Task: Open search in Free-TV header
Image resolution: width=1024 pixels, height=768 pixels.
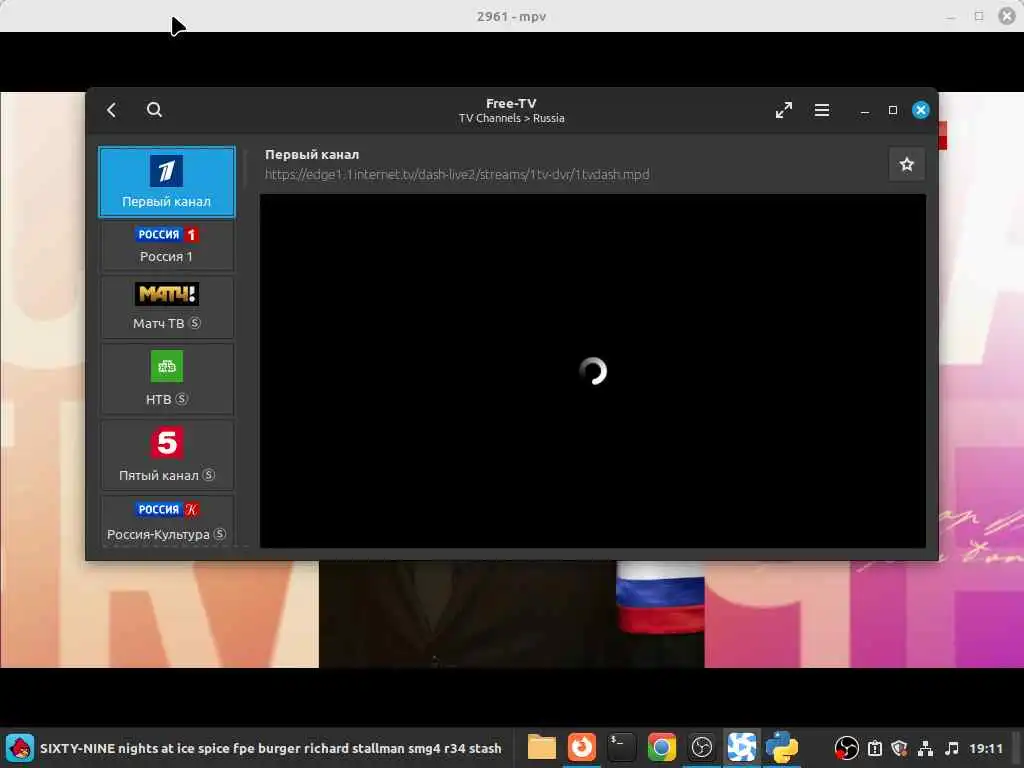Action: point(154,110)
